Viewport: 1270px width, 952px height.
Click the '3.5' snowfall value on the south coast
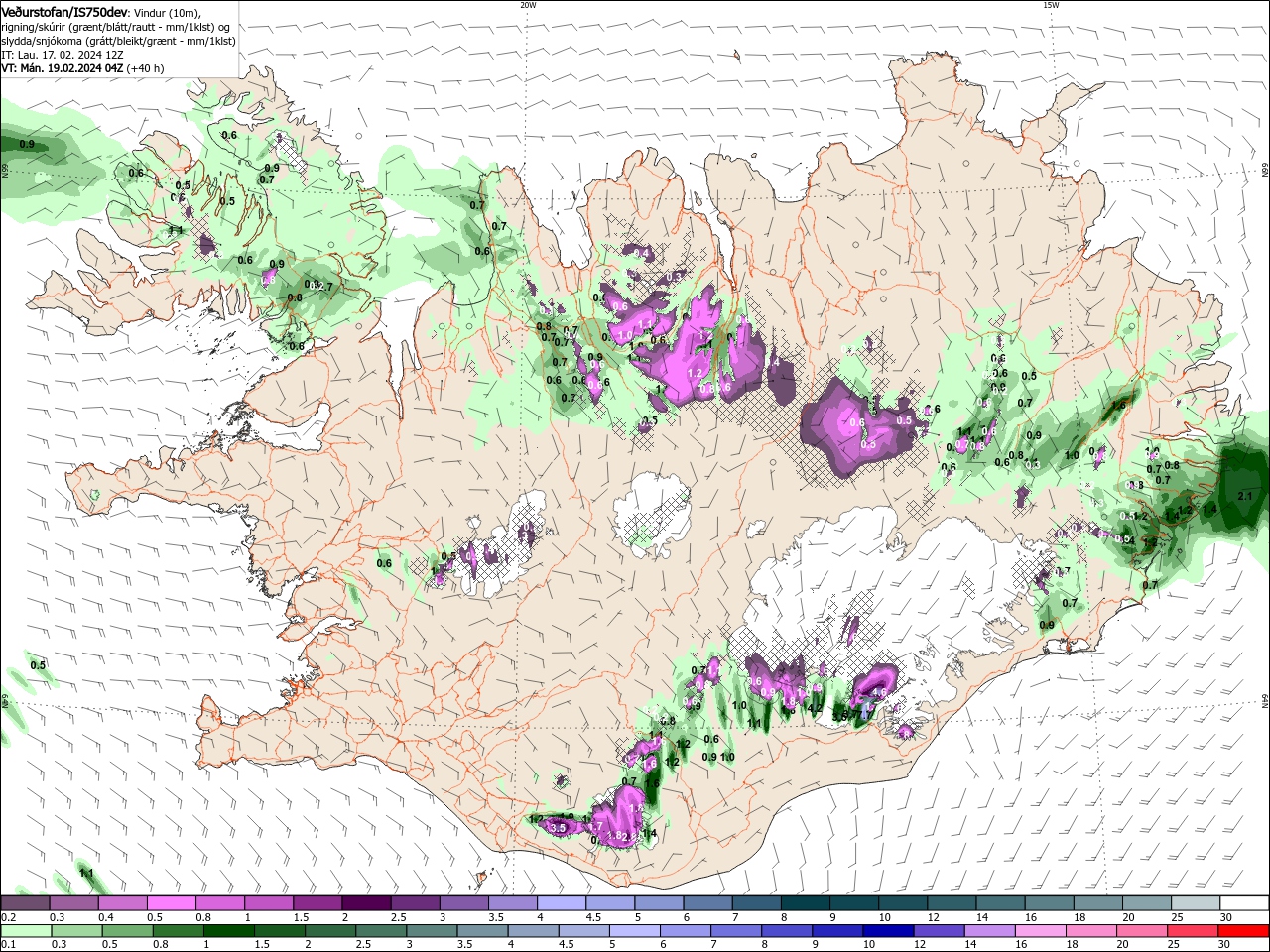pos(558,827)
